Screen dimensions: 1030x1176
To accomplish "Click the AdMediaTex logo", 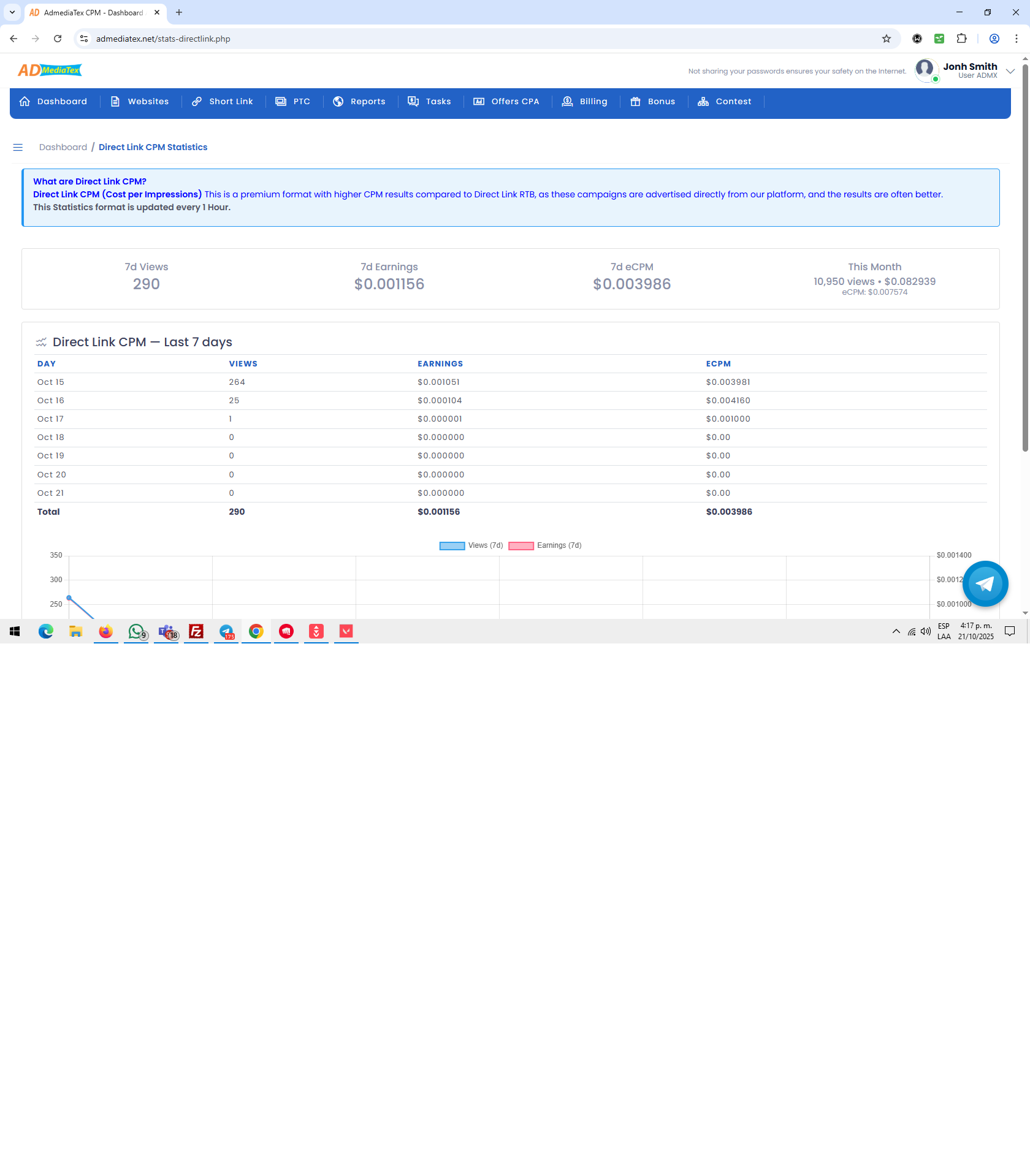I will (x=50, y=70).
